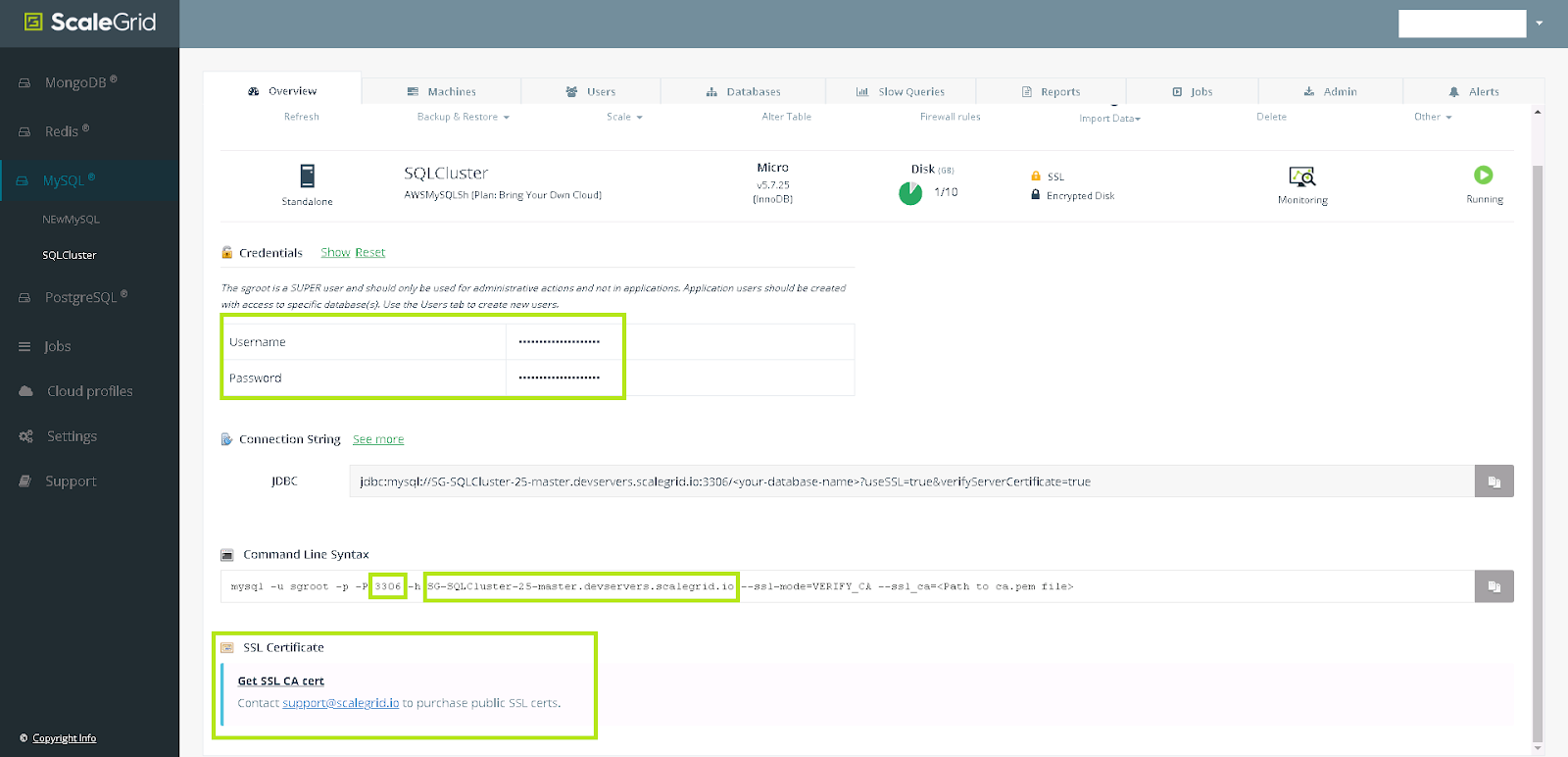The image size is (1568, 757).
Task: Click the Settings gears icon
Action: [x=25, y=436]
